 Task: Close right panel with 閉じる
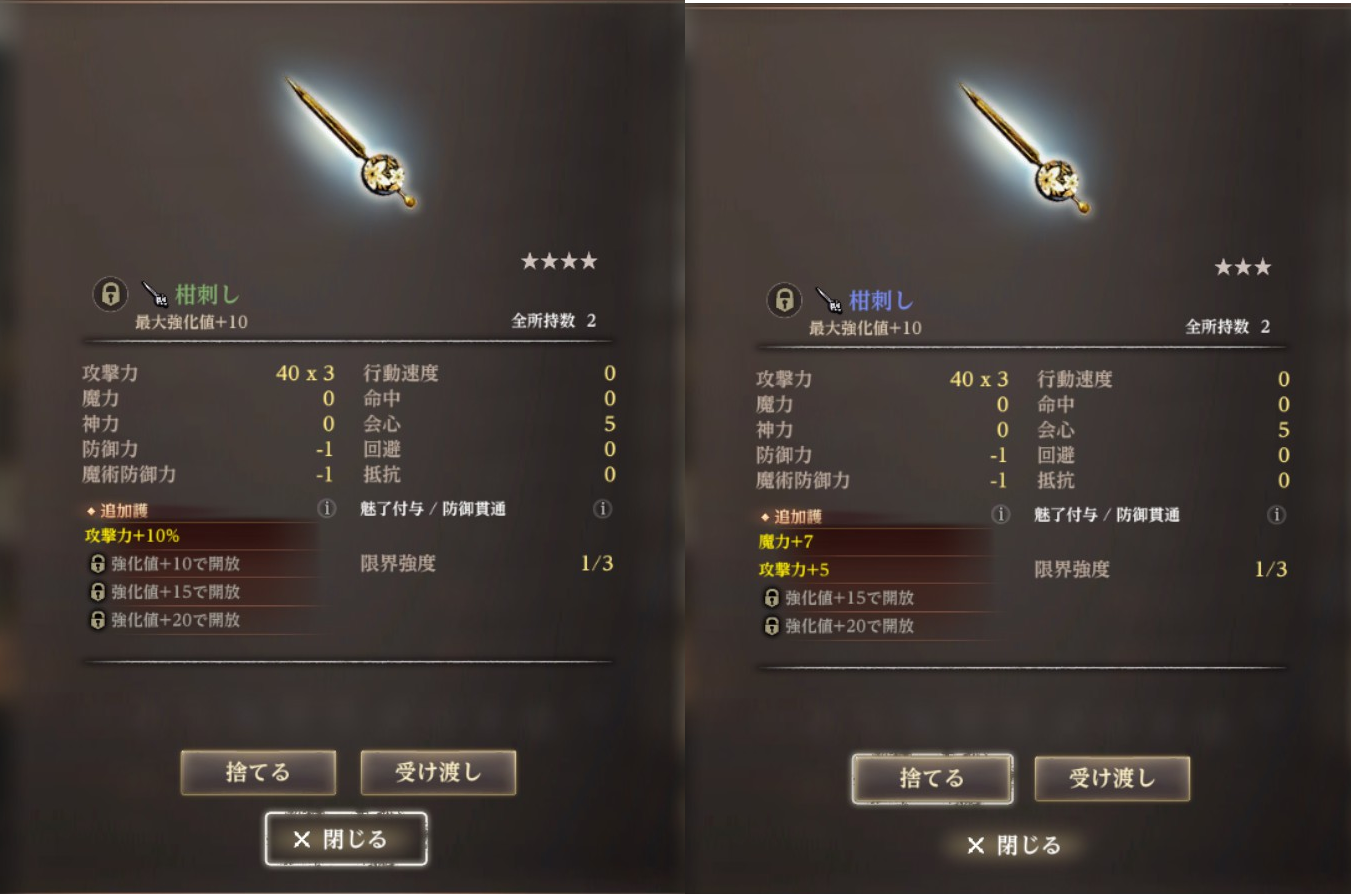click(x=1014, y=845)
